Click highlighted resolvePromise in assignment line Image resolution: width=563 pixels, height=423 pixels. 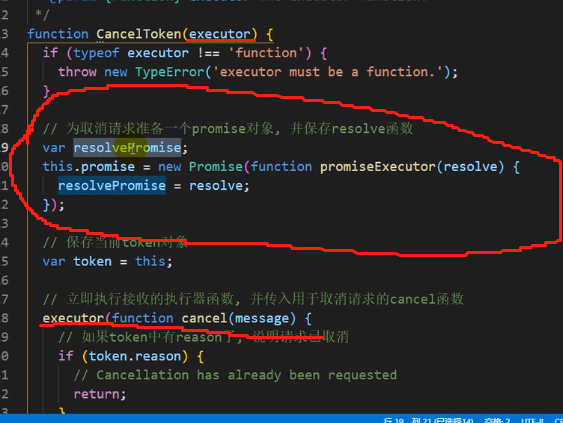click(x=112, y=186)
